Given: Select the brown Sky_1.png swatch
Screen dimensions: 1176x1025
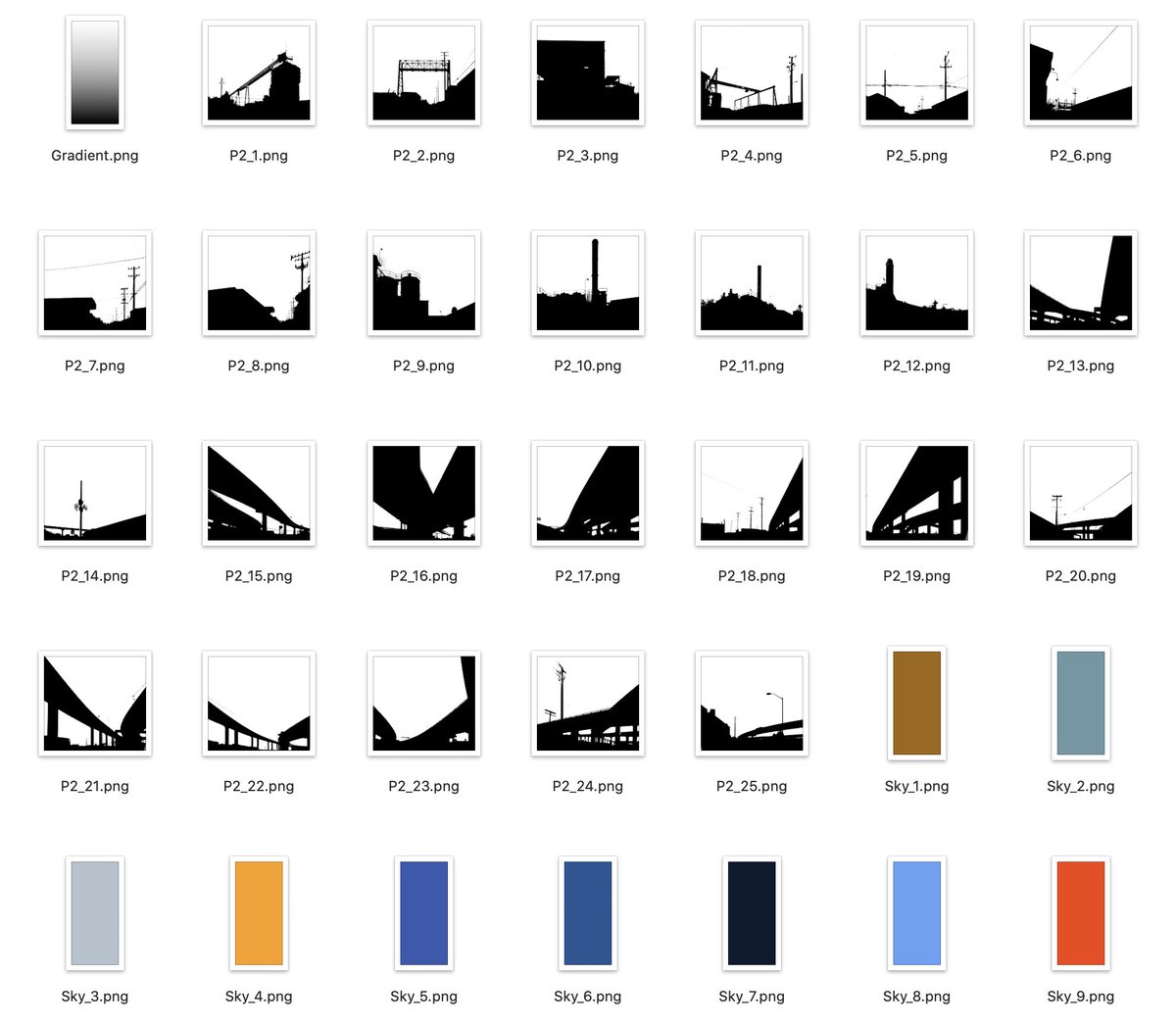Looking at the screenshot, I should point(916,704).
